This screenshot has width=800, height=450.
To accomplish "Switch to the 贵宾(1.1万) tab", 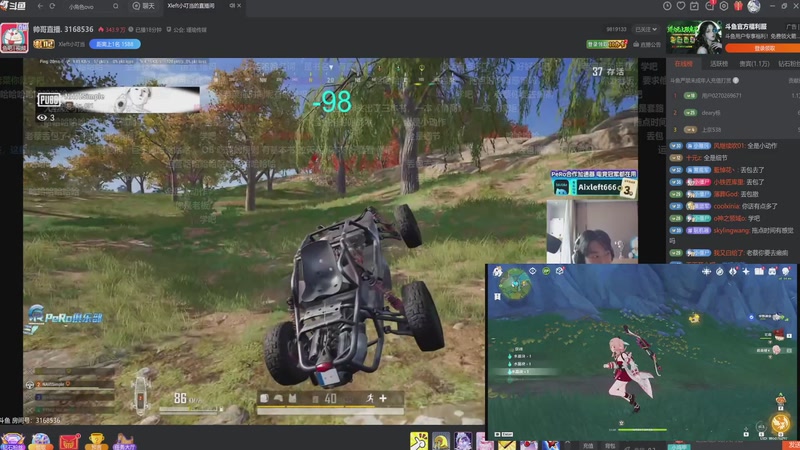I will pos(754,64).
